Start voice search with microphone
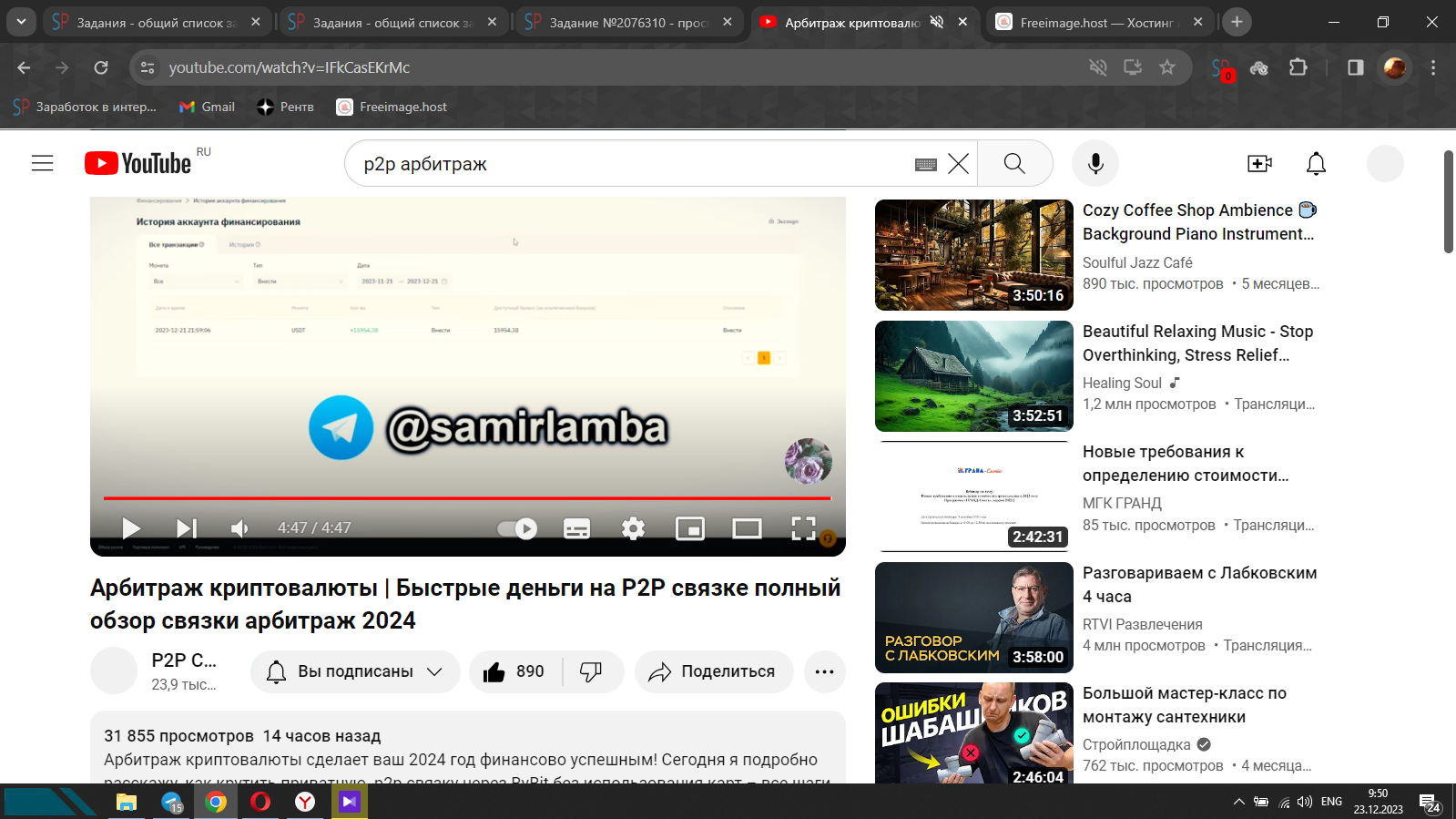Viewport: 1456px width, 819px height. 1095,163
